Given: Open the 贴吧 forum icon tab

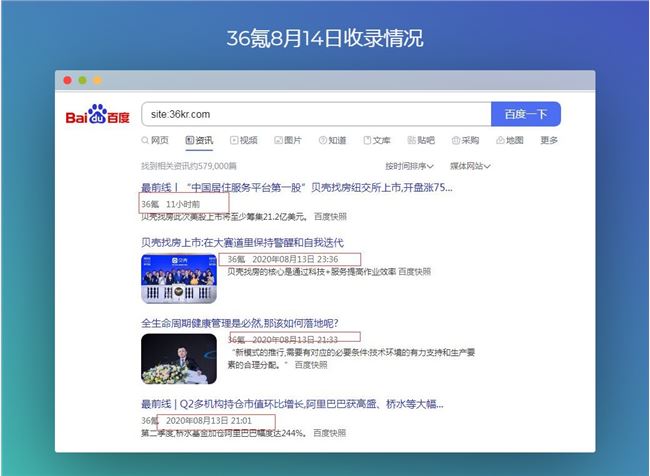Looking at the screenshot, I should pos(421,140).
